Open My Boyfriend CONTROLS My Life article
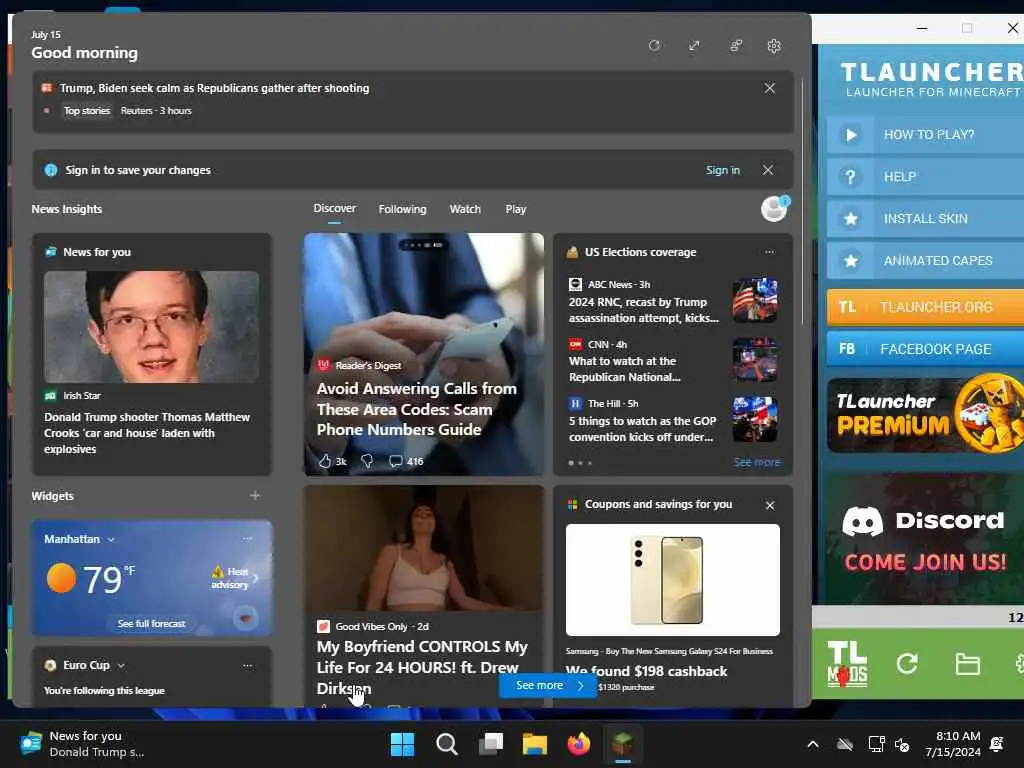This screenshot has height=768, width=1024. click(423, 667)
